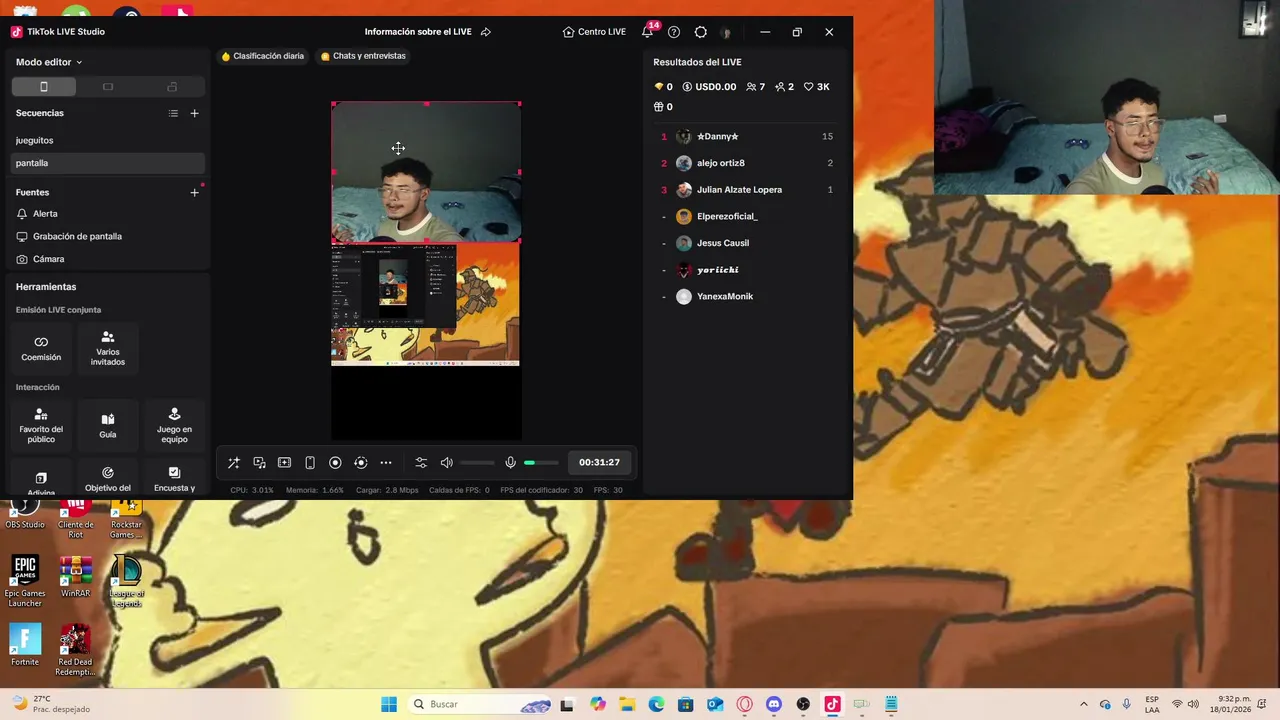The height and width of the screenshot is (720, 1280).
Task: Open League of Legends desktop shortcut
Action: point(127,581)
